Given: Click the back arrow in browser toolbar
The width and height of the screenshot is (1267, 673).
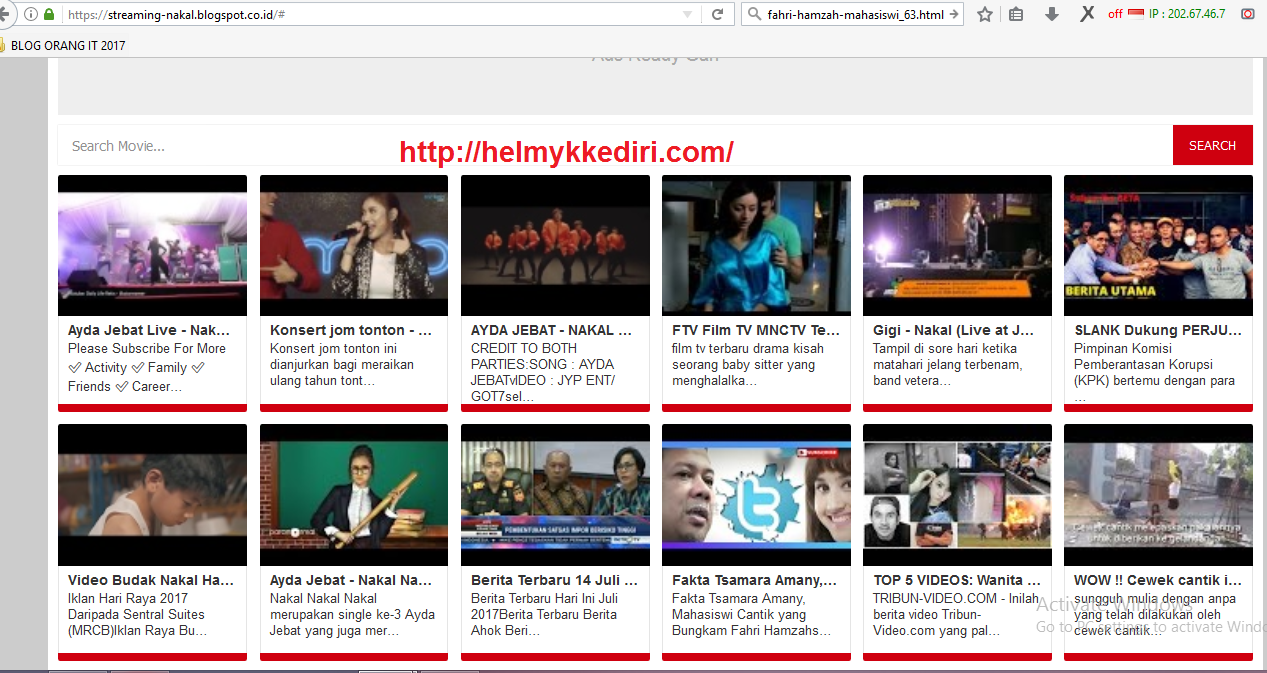Looking at the screenshot, I should coord(5,14).
